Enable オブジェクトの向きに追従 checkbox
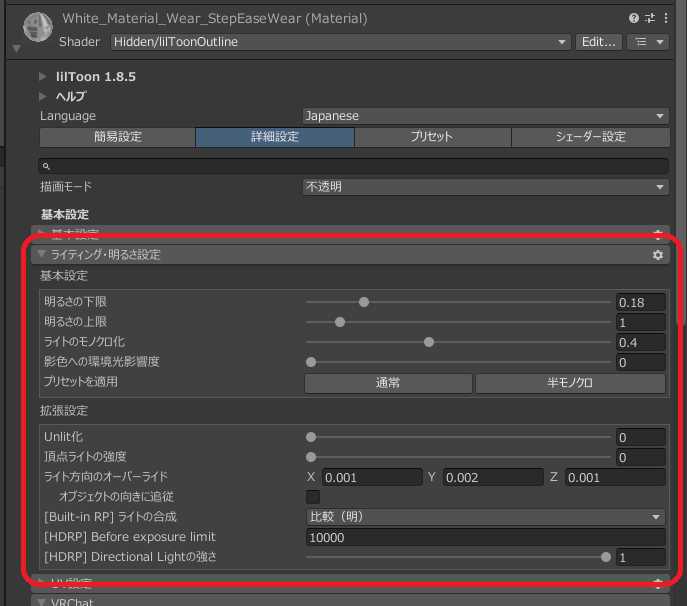Viewport: 687px width, 606px height. [313, 497]
